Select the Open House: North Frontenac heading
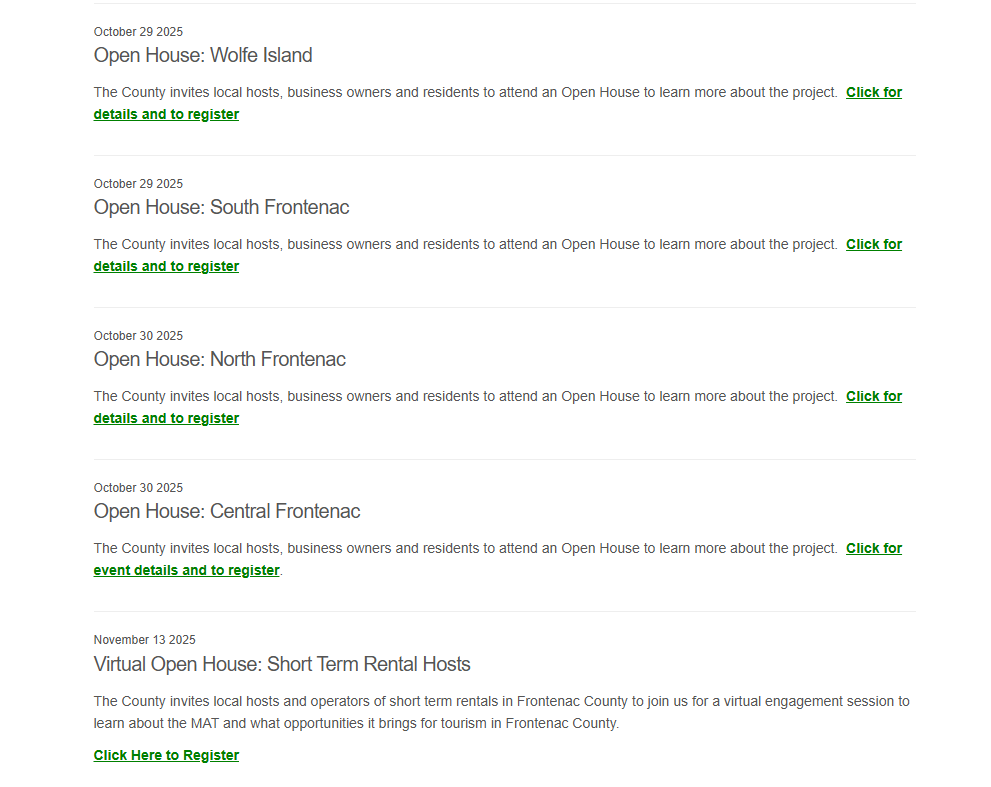This screenshot has height=787, width=991. coord(219,360)
